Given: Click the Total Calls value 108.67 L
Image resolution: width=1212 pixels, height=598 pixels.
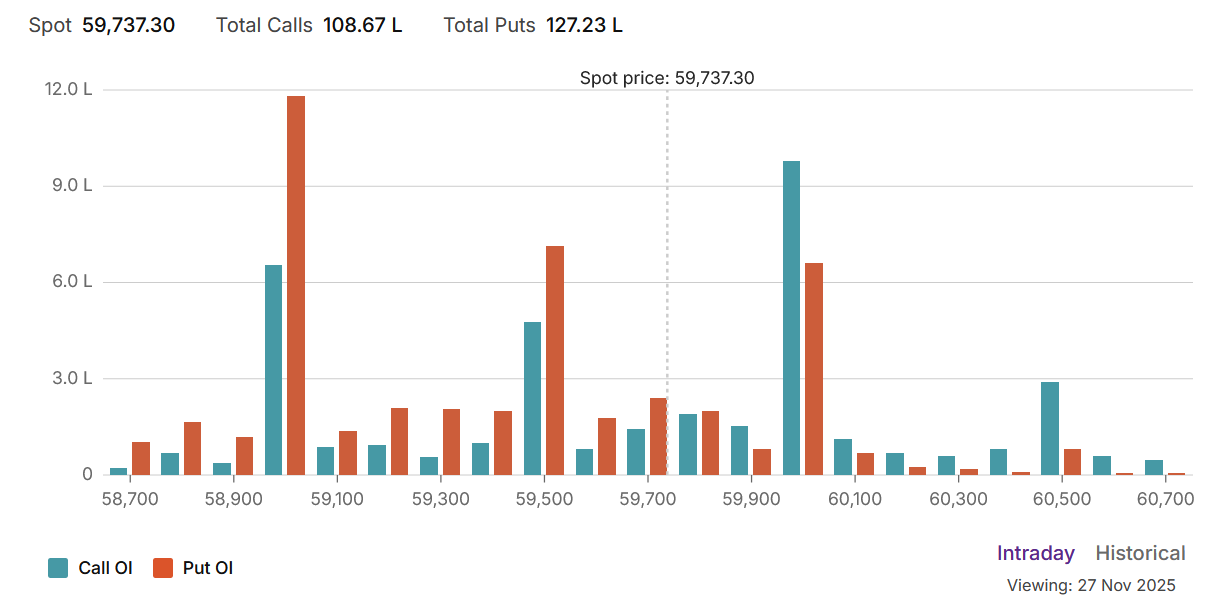Looking at the screenshot, I should click(362, 25).
